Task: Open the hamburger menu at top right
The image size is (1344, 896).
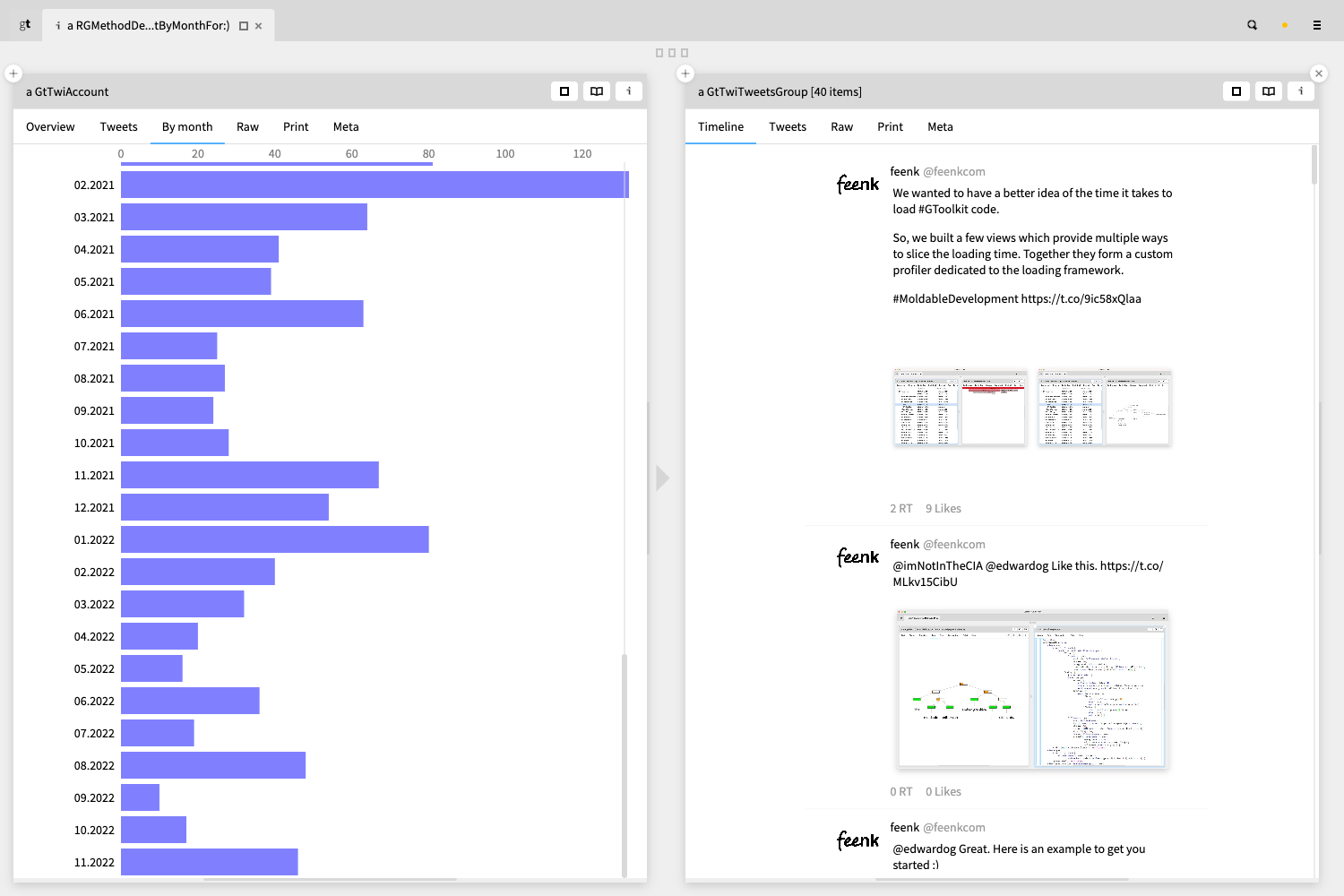Action: tap(1316, 25)
